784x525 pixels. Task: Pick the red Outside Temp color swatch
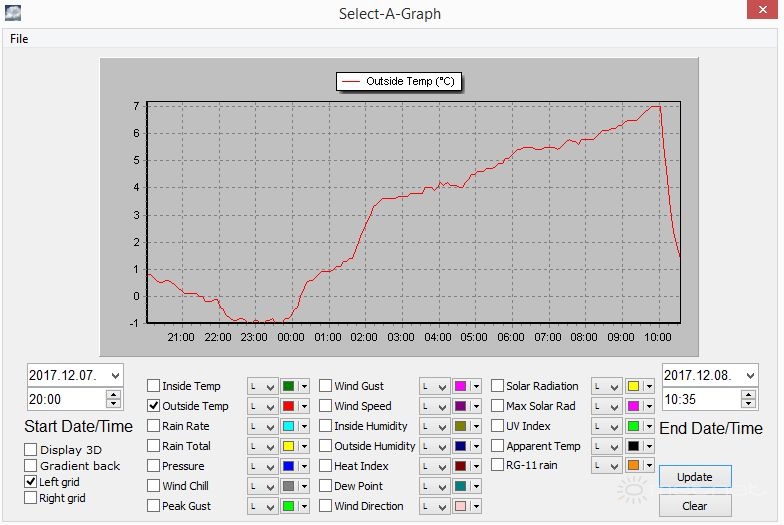click(x=288, y=406)
